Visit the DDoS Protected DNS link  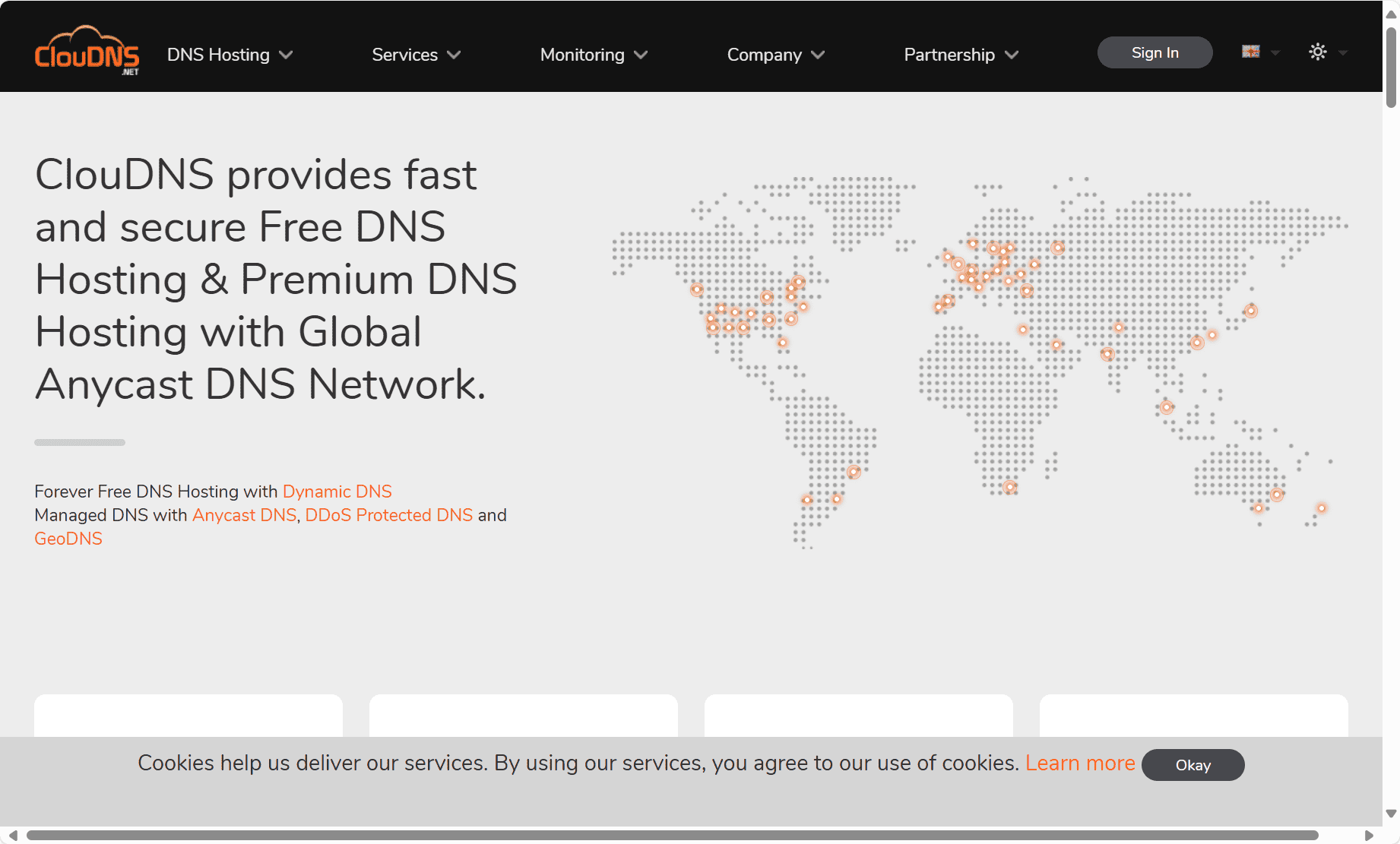(x=388, y=515)
